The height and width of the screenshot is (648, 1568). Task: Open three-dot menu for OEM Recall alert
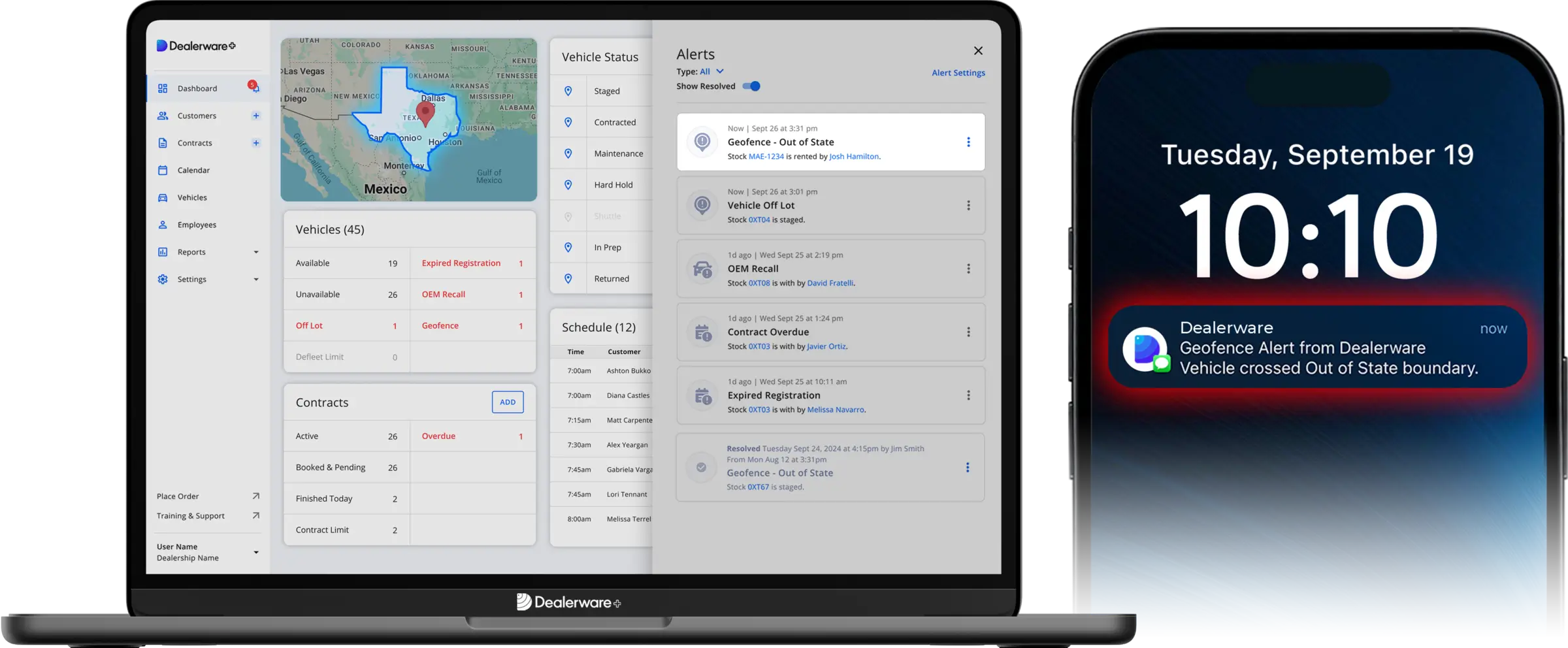968,268
